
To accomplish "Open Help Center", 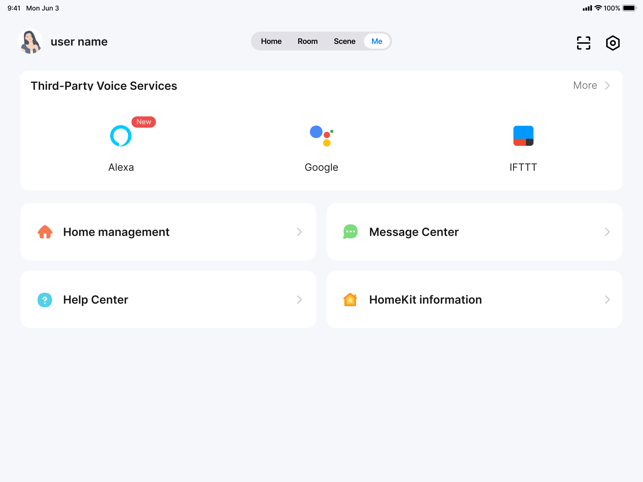I will click(x=168, y=299).
